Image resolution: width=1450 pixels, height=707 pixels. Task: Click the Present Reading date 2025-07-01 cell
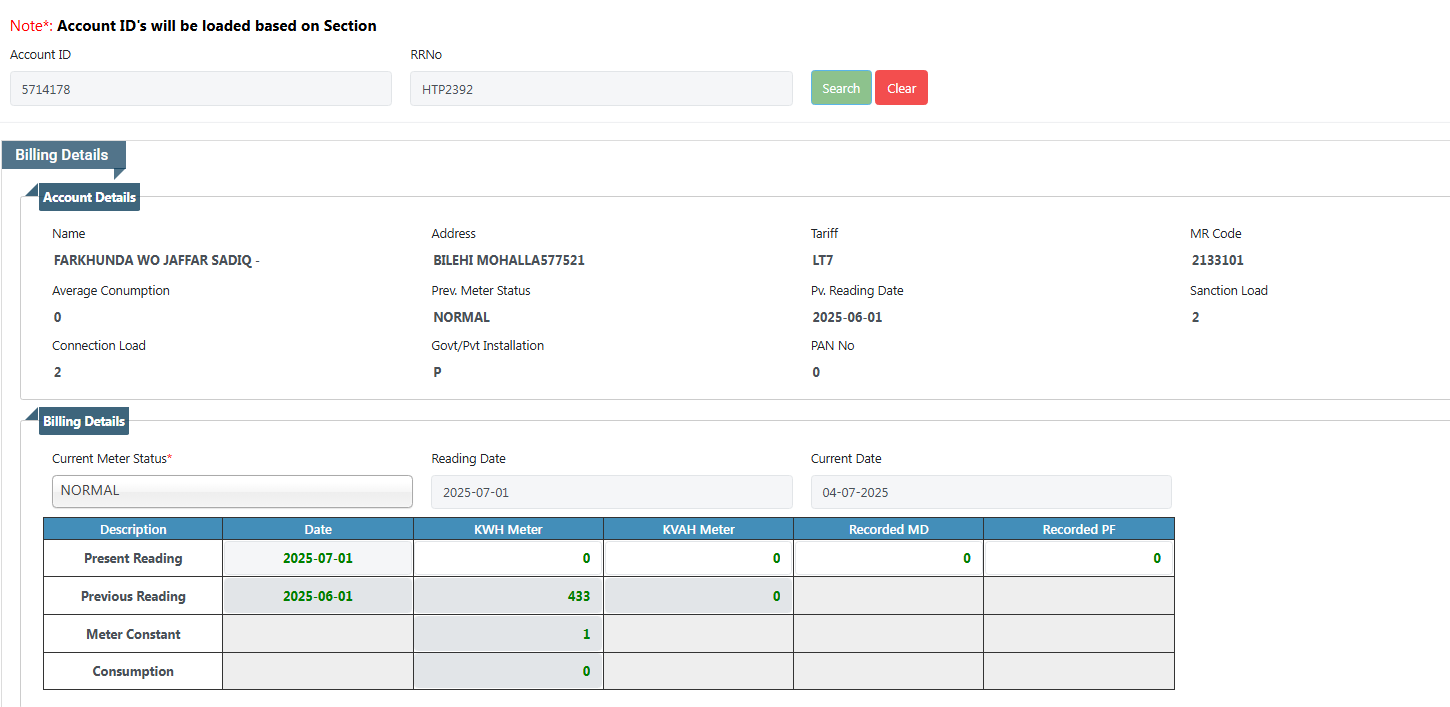(x=318, y=558)
